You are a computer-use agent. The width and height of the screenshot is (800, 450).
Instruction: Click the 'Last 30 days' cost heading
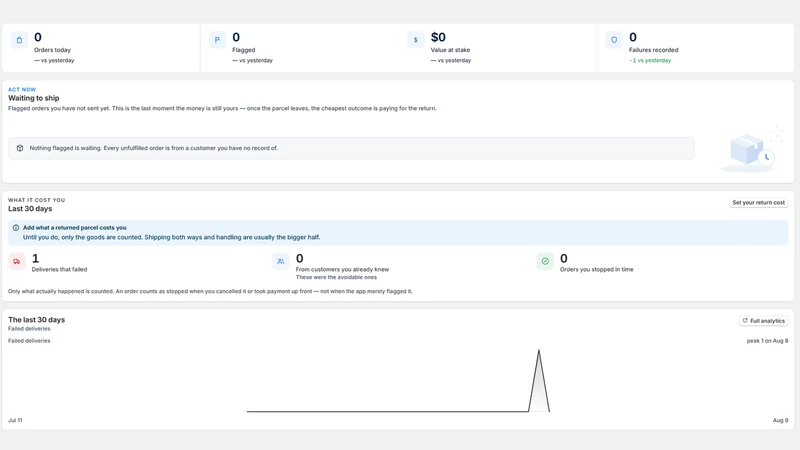point(30,209)
